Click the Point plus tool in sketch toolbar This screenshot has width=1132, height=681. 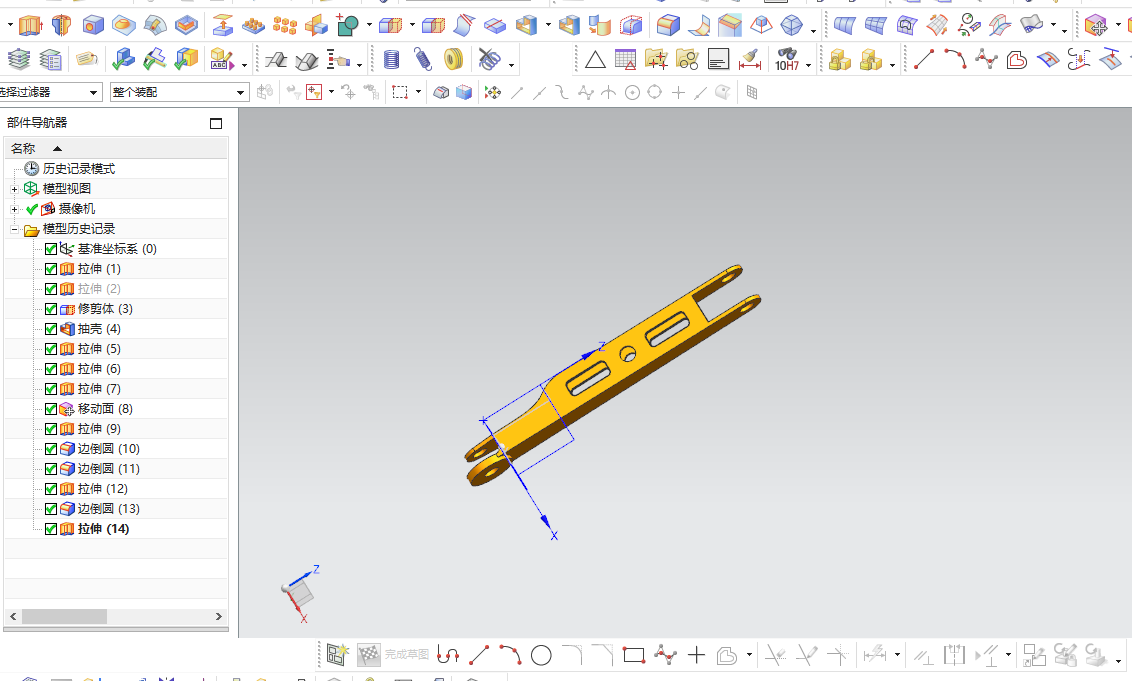point(696,655)
